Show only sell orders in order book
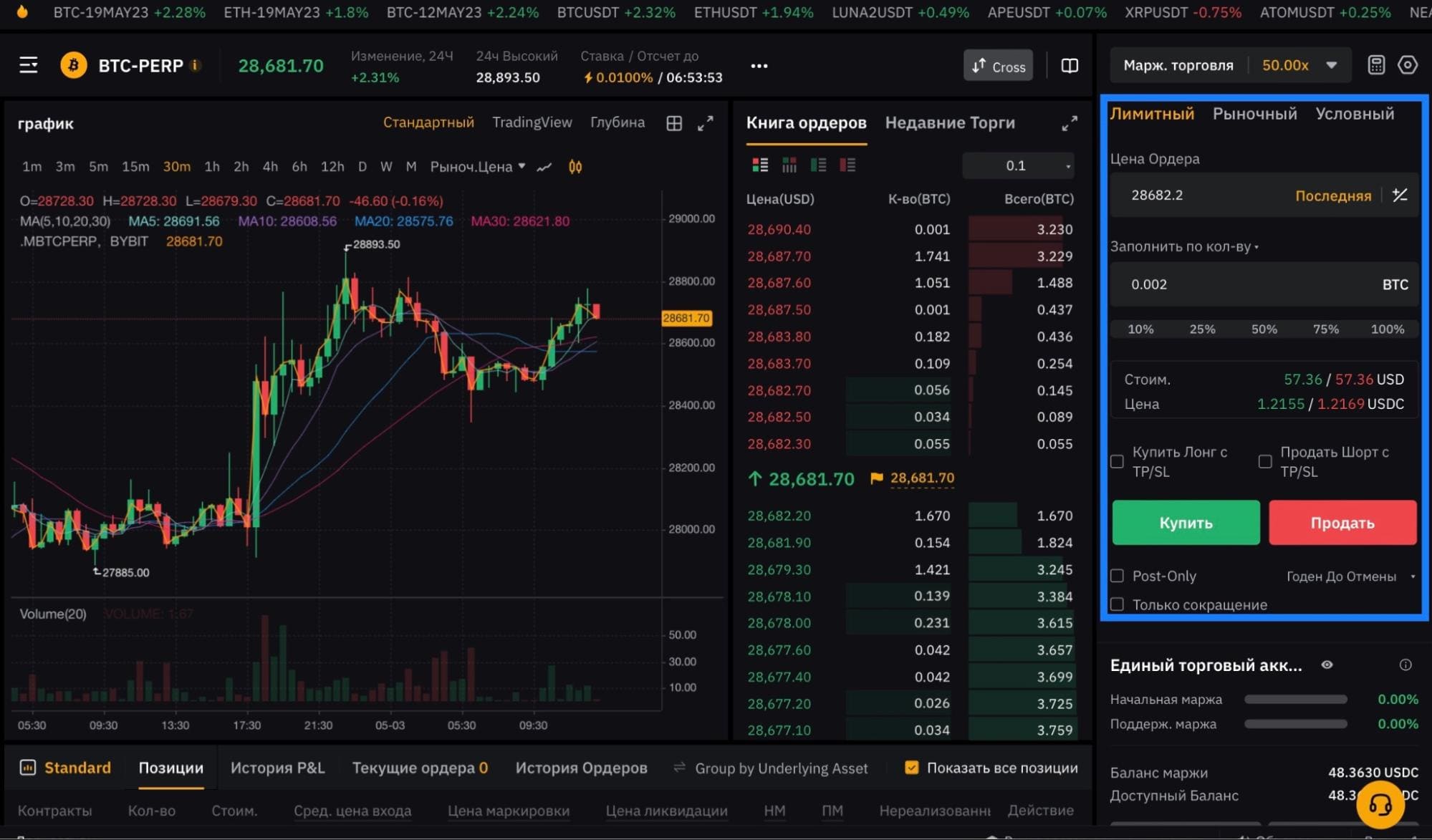This screenshot has width=1432, height=840. pyautogui.click(x=847, y=165)
